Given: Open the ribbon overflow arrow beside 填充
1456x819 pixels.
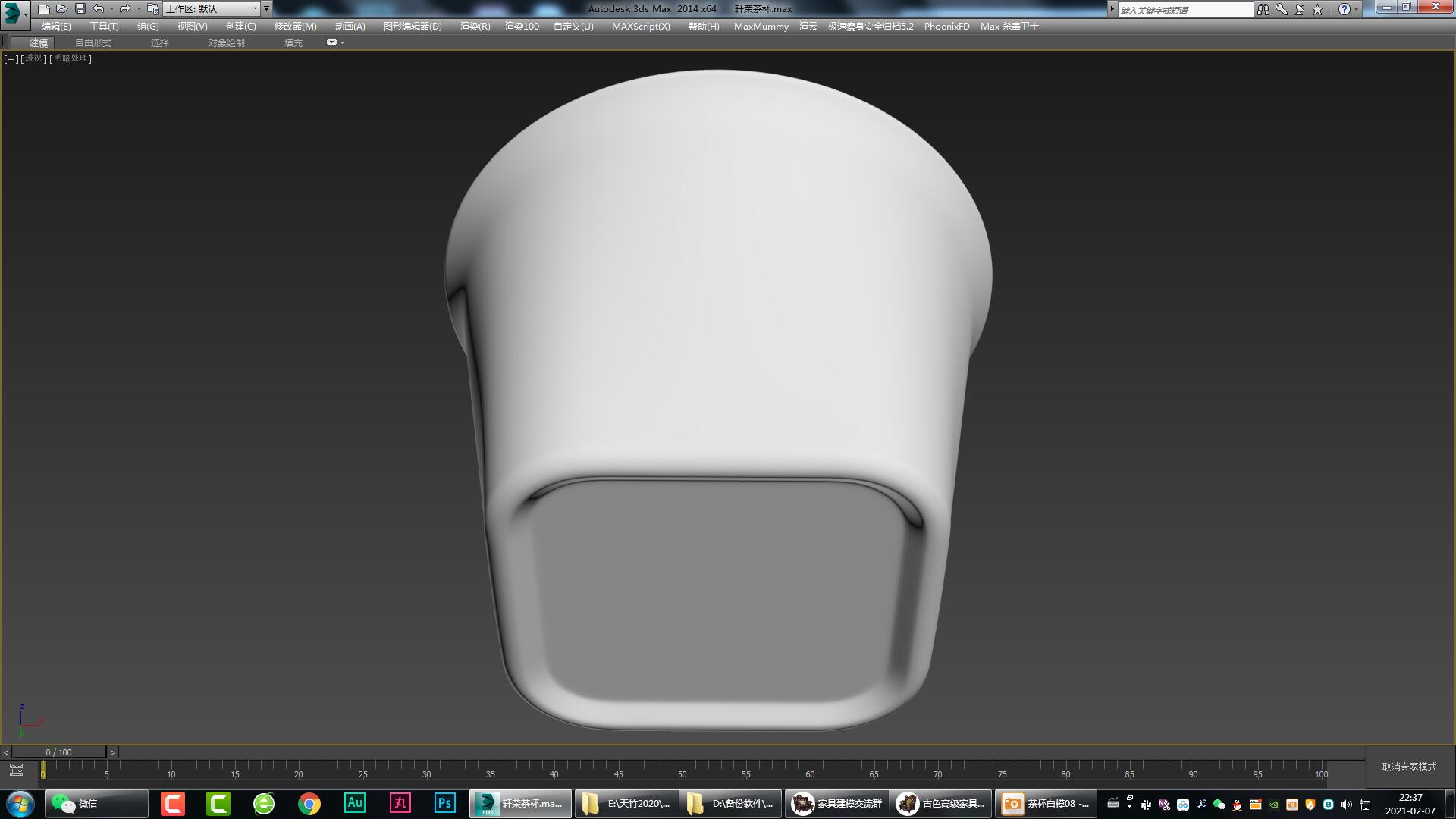Looking at the screenshot, I should click(343, 42).
